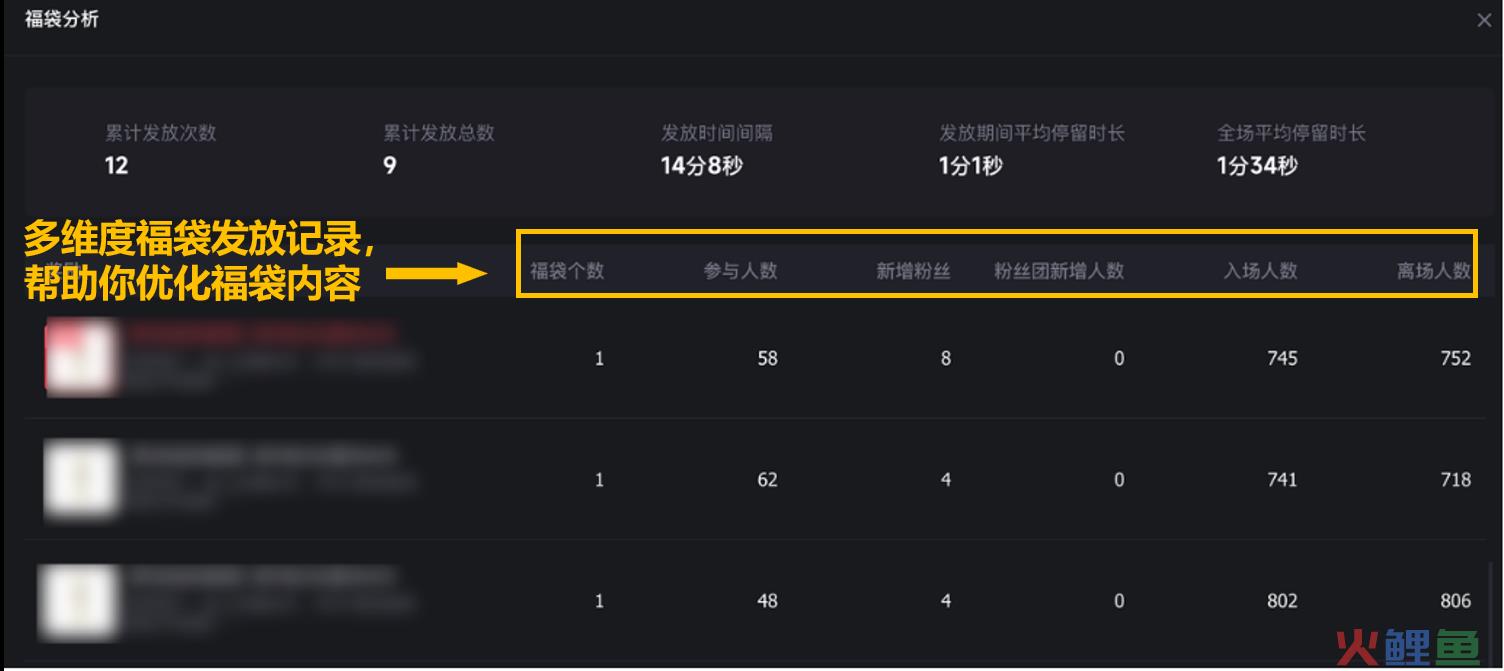
Task: Click the 粉丝团新增人数 column header
Action: 1059,271
